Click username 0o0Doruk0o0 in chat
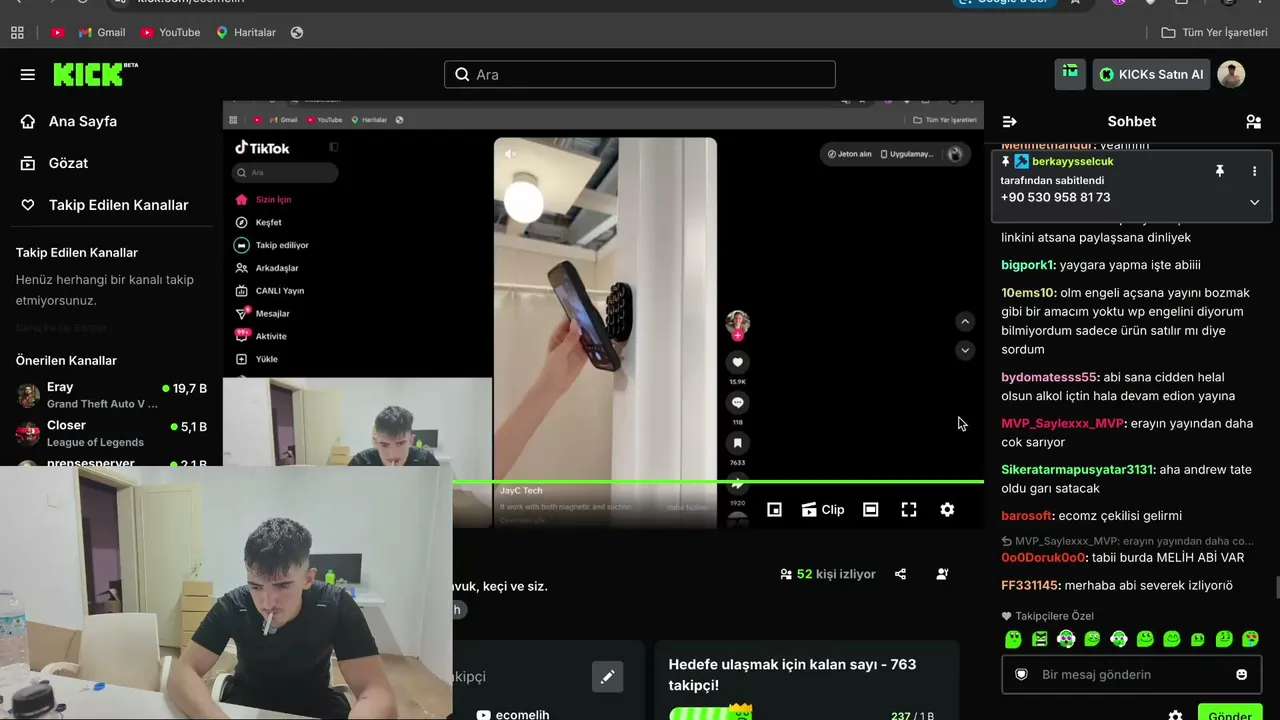This screenshot has height=720, width=1280. [1043, 557]
